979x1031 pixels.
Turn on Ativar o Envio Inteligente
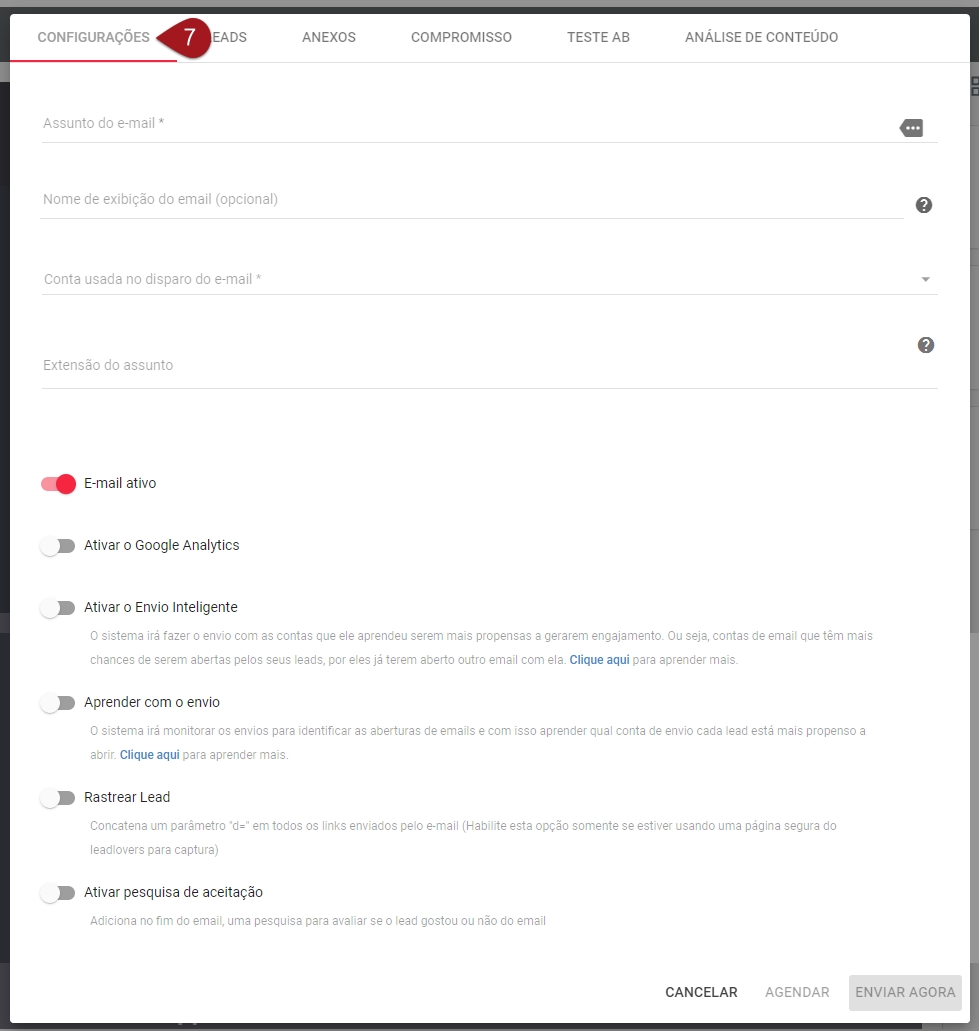click(x=58, y=608)
